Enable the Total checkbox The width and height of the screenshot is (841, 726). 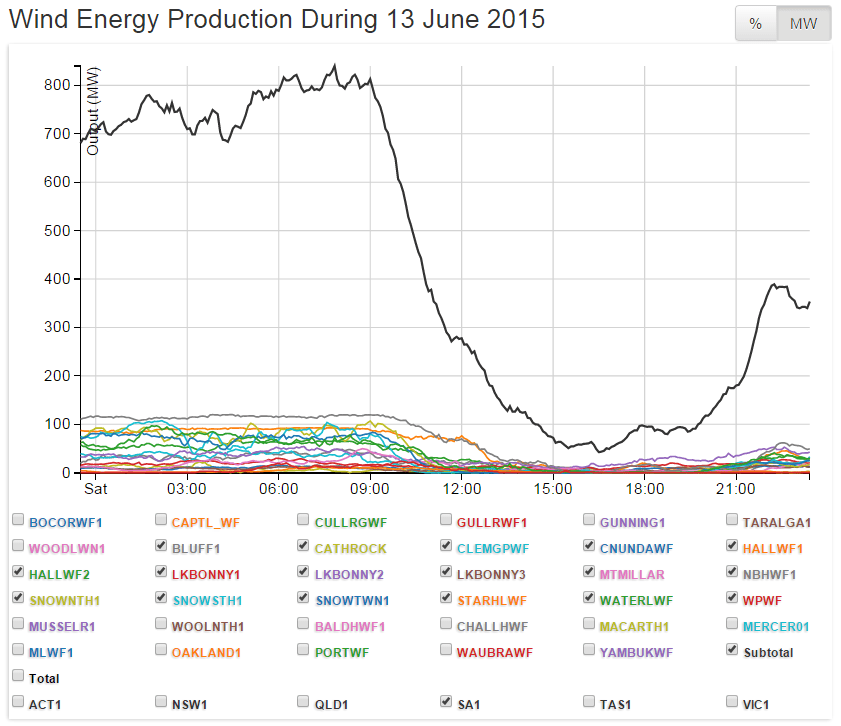(18, 676)
